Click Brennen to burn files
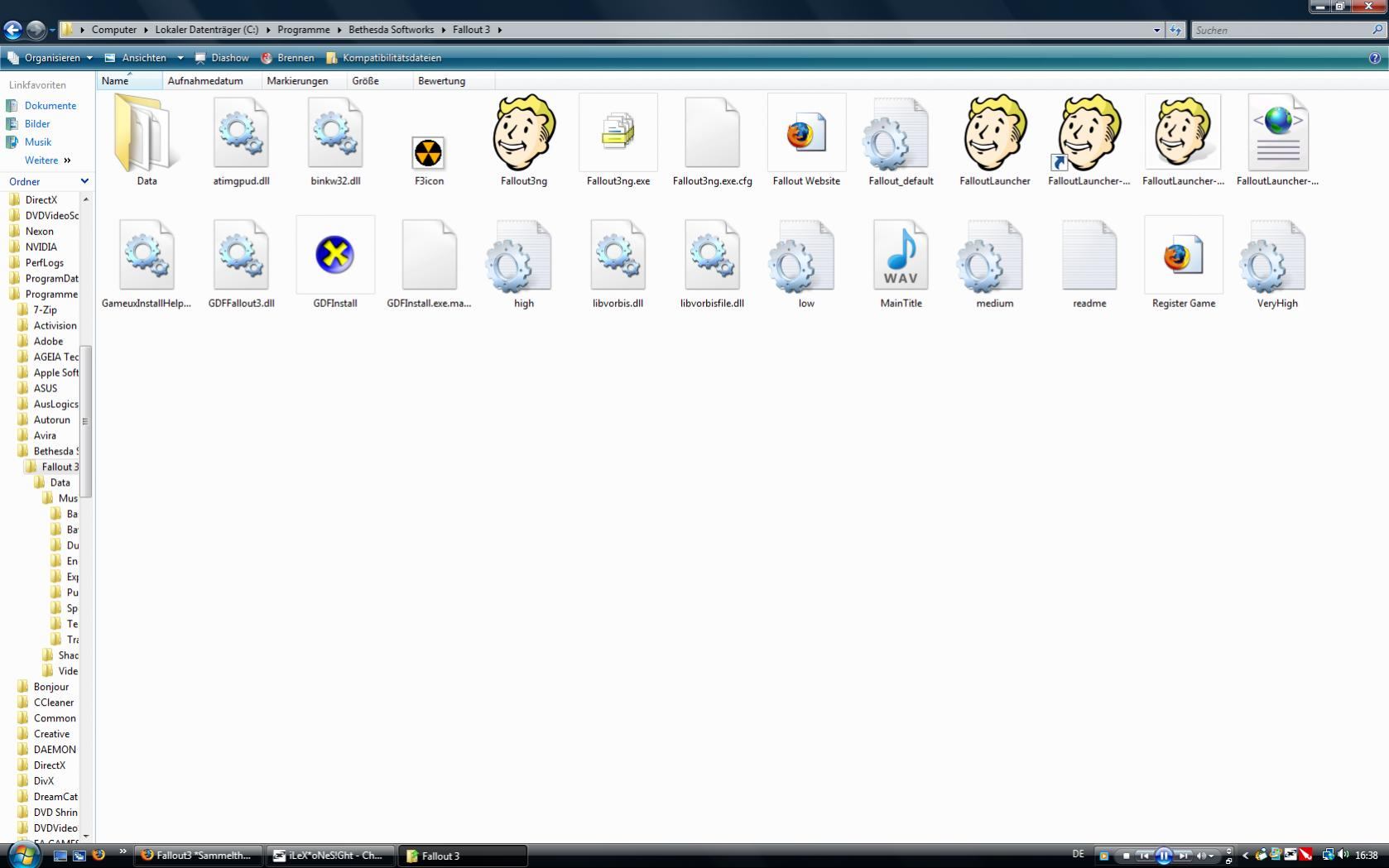This screenshot has width=1389, height=868. [x=287, y=58]
